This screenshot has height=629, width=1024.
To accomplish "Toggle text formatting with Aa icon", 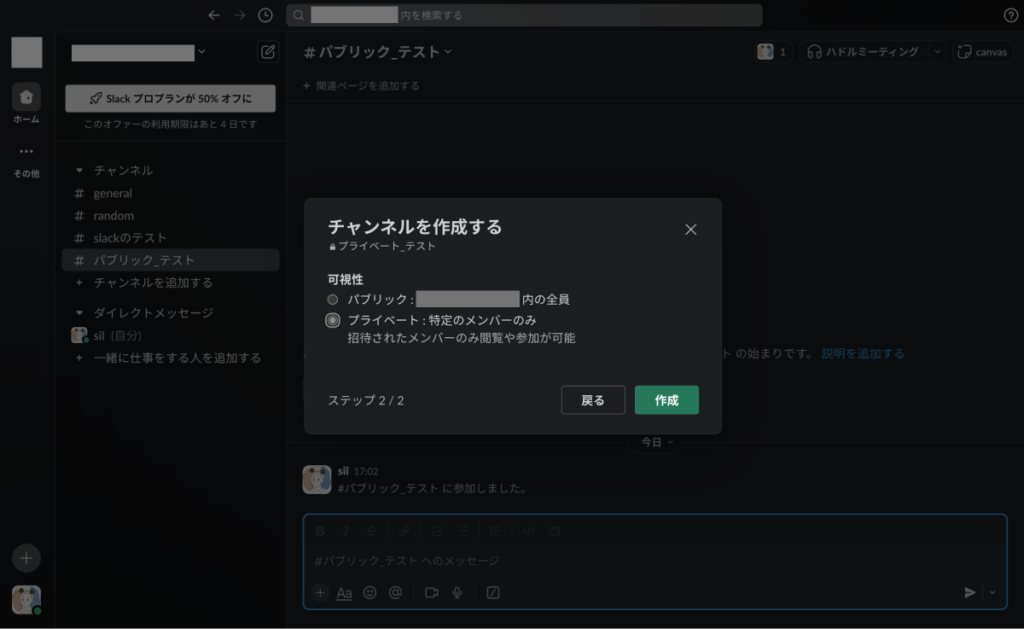I will point(344,592).
